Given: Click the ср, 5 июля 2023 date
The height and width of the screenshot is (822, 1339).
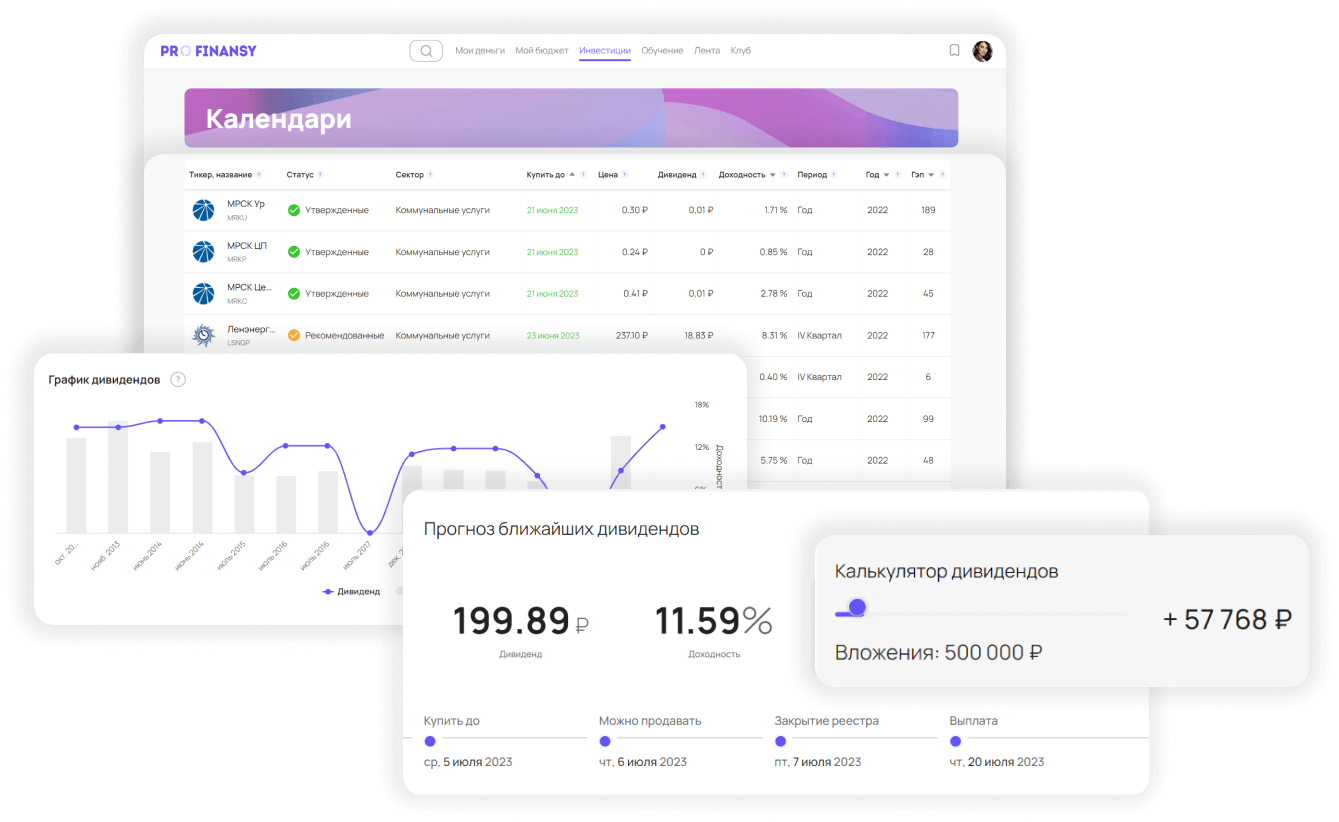Looking at the screenshot, I should pos(468,762).
